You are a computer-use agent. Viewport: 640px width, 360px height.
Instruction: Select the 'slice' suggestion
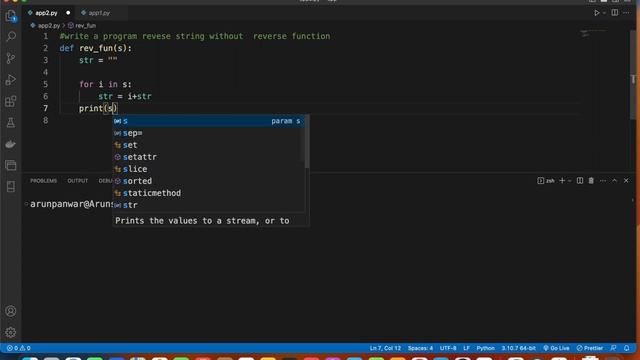point(209,169)
